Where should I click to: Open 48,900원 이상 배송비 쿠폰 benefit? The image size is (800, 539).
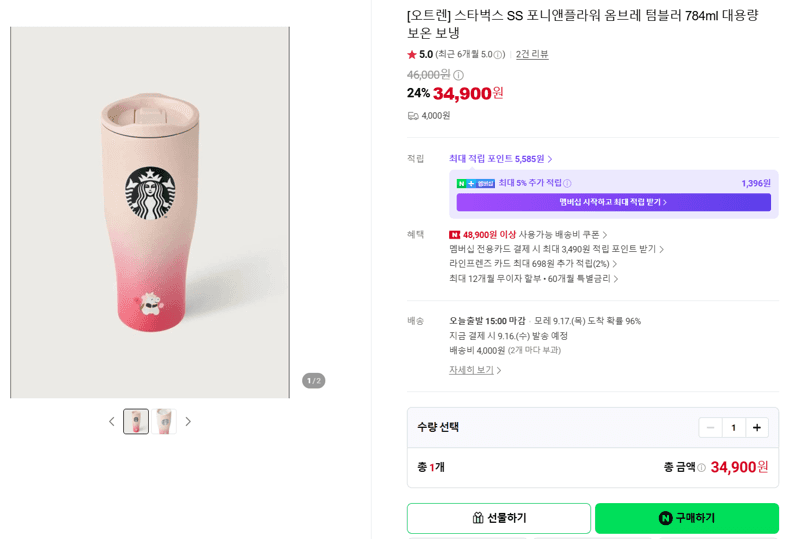tap(528, 235)
